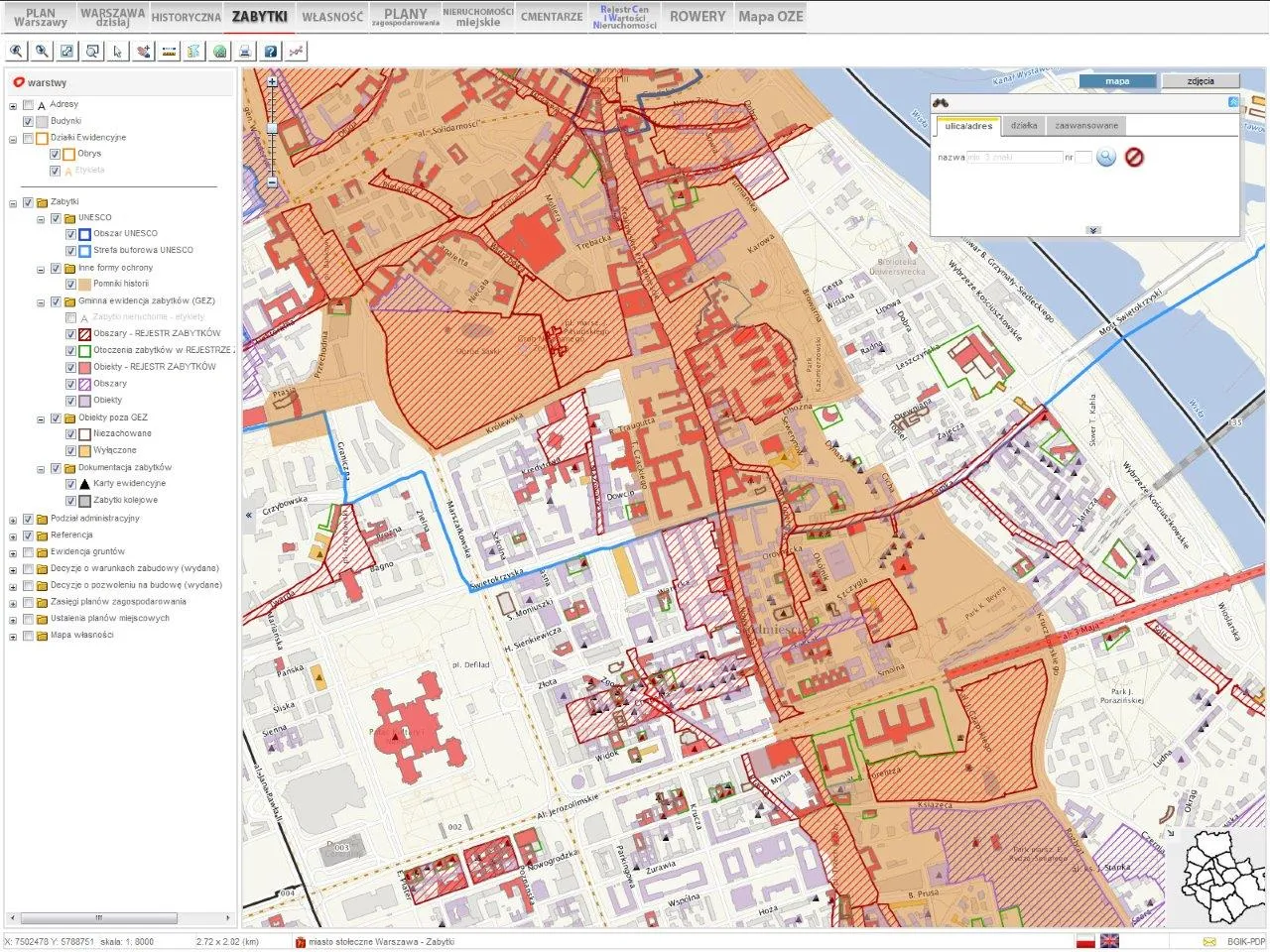
Task: Click the zoom-in plus on map slider
Action: pos(272,83)
